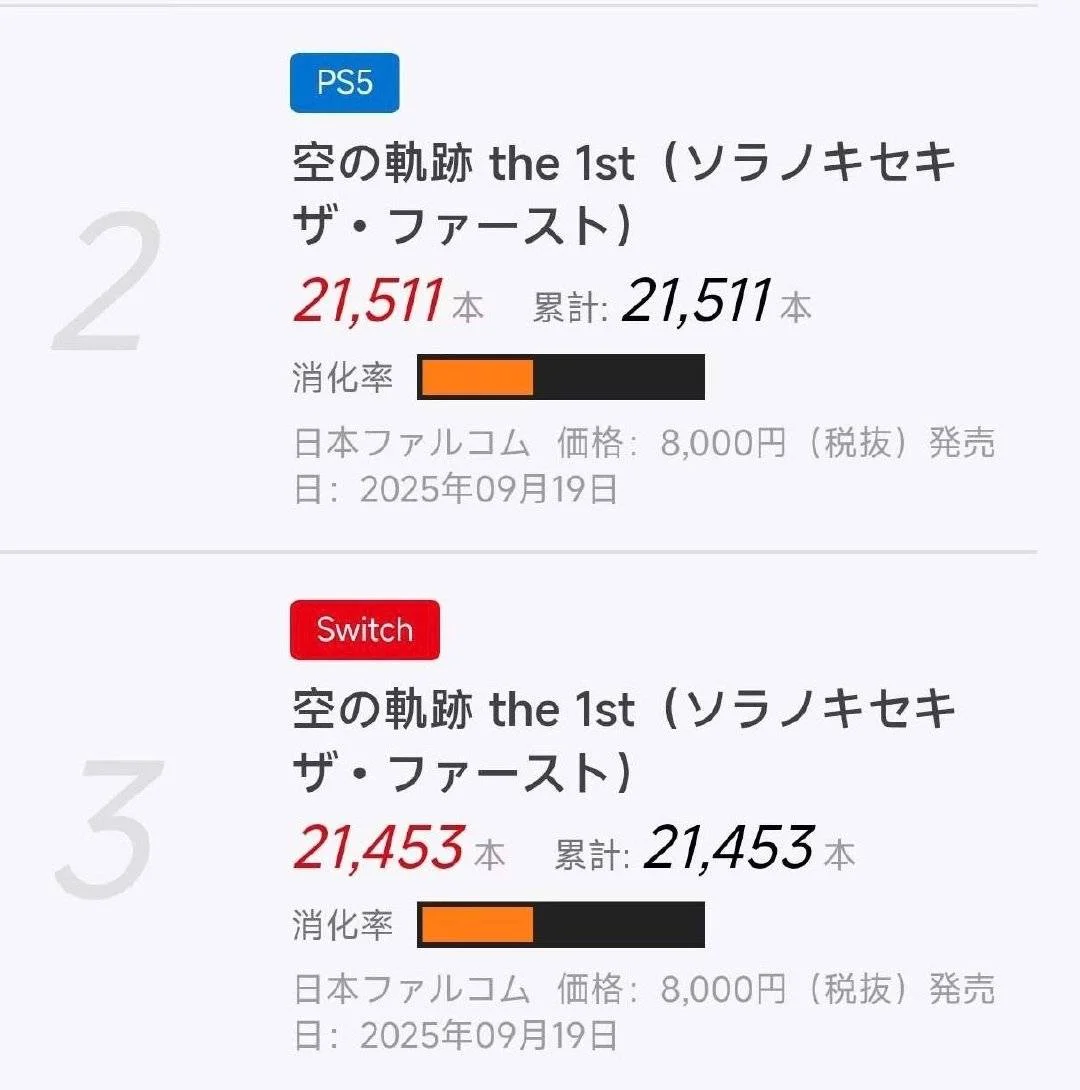
Task: Click the red weekly sales figure 21,511
Action: point(368,301)
